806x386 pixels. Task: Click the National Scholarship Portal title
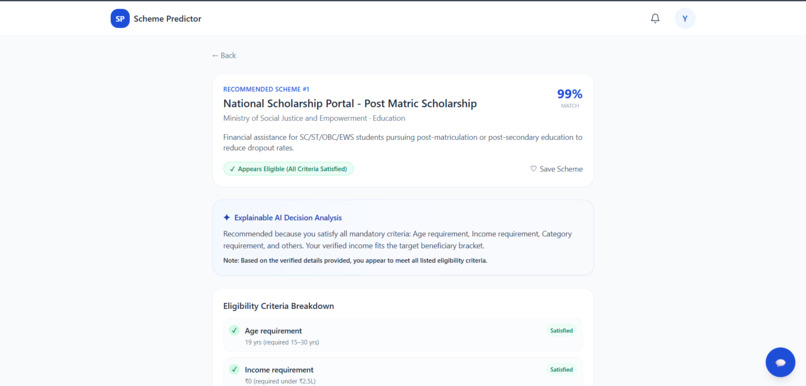coord(350,103)
